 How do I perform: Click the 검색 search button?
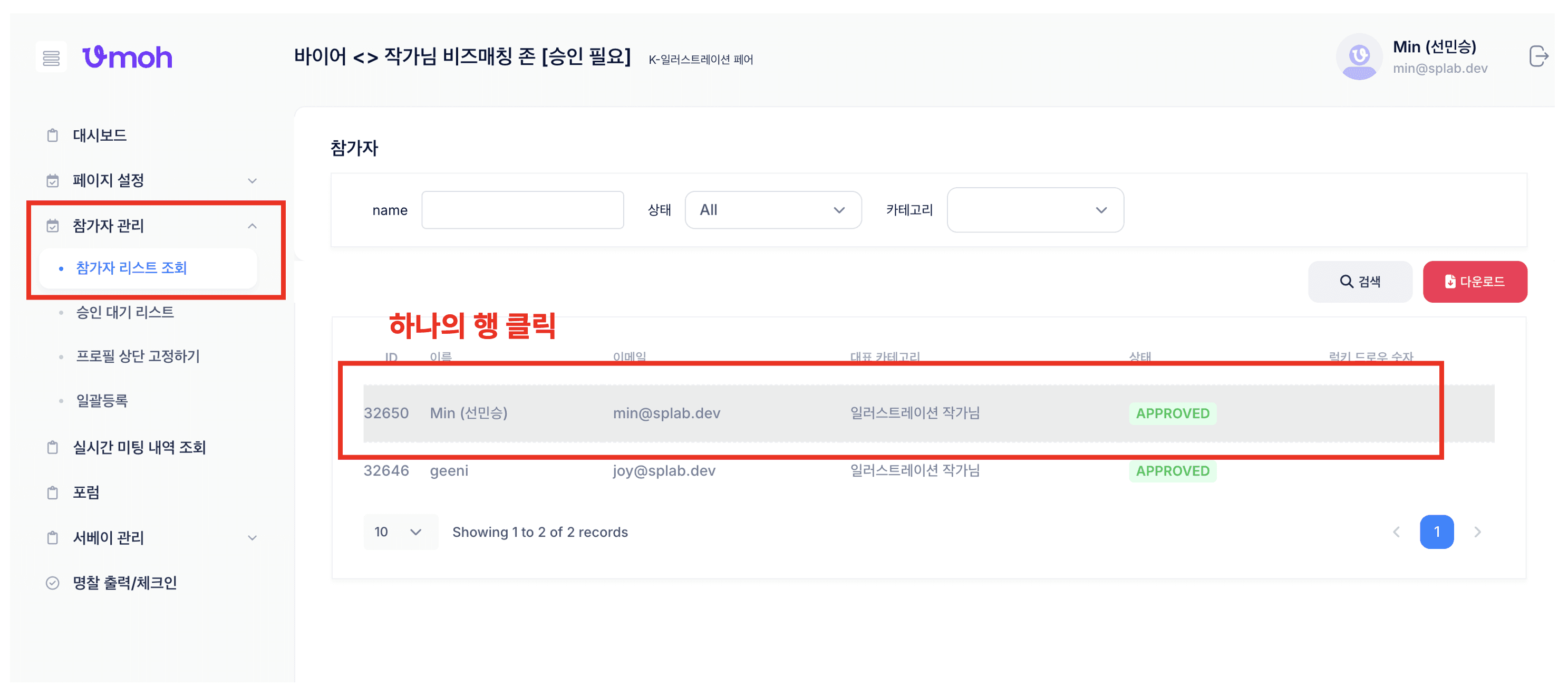(x=1359, y=281)
